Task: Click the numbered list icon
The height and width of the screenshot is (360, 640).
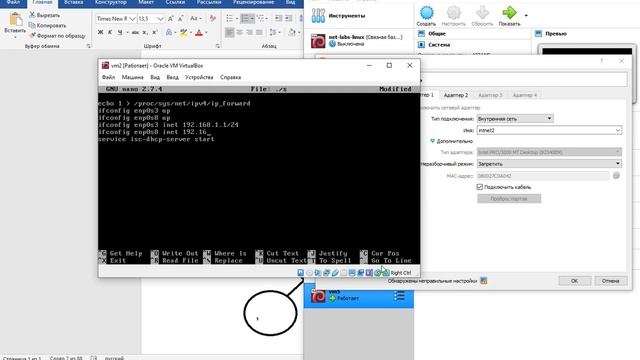Action: point(245,19)
